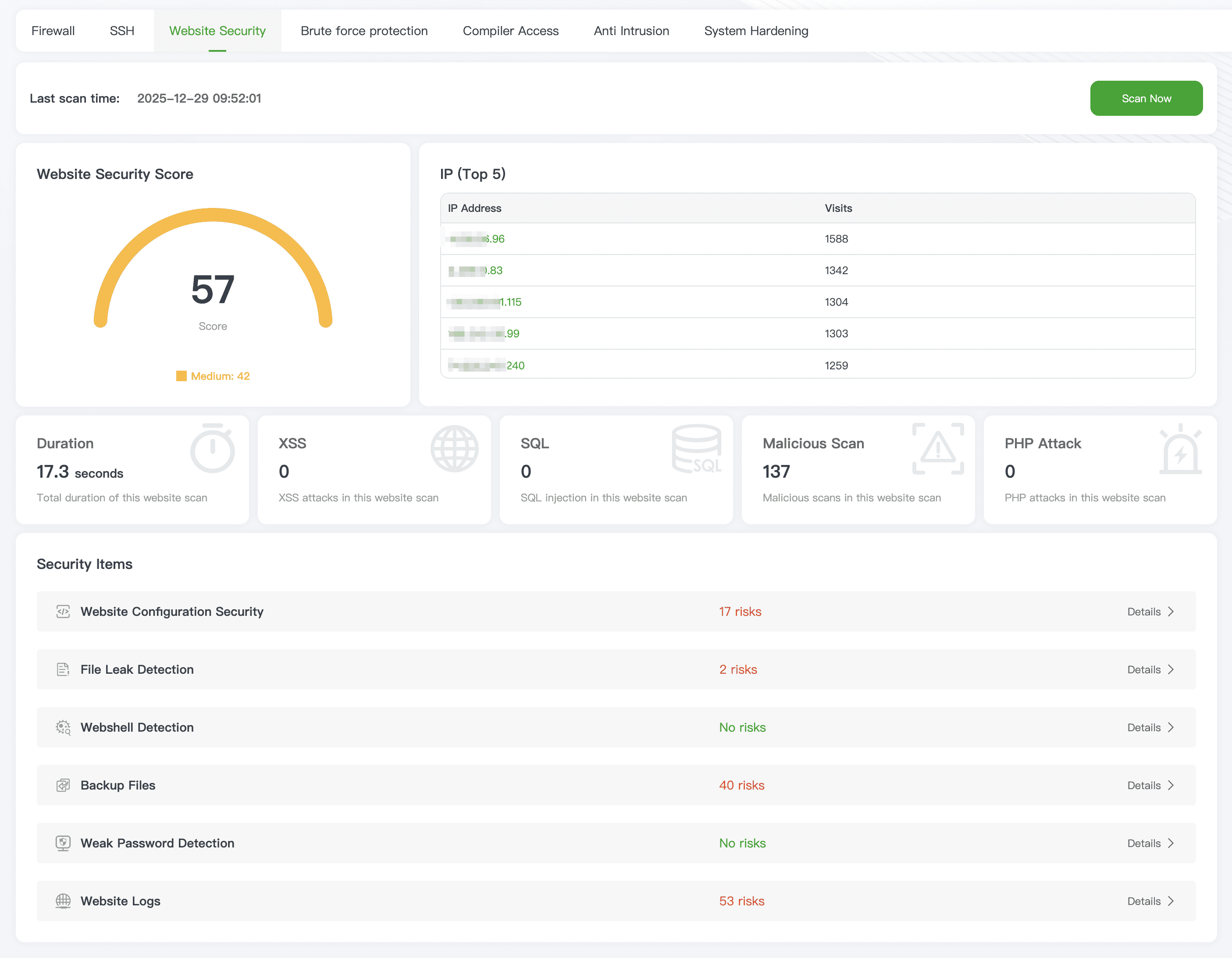The height and width of the screenshot is (958, 1232).
Task: Click the Website Logs globe icon
Action: point(63,901)
